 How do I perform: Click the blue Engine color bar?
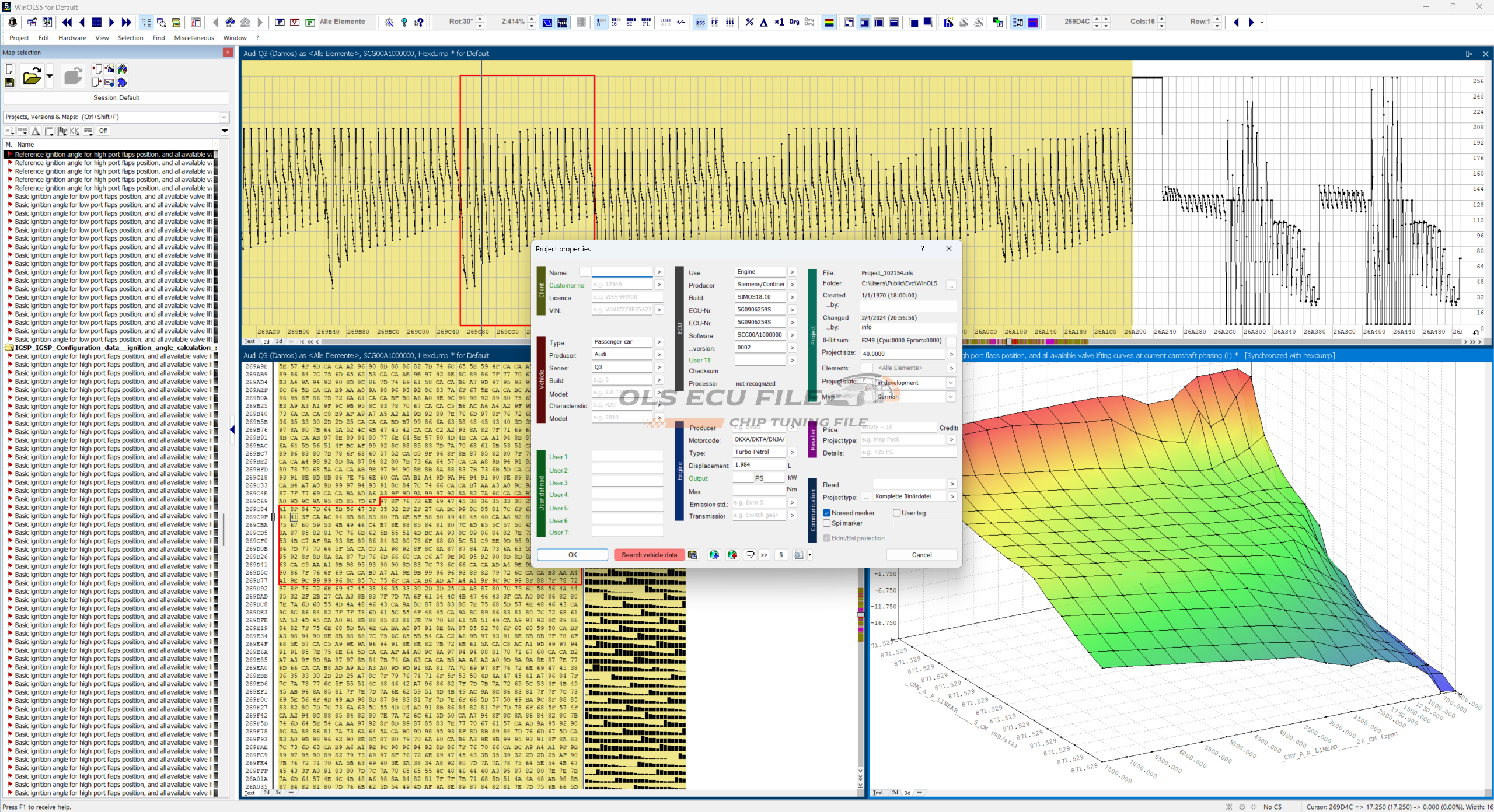(679, 471)
